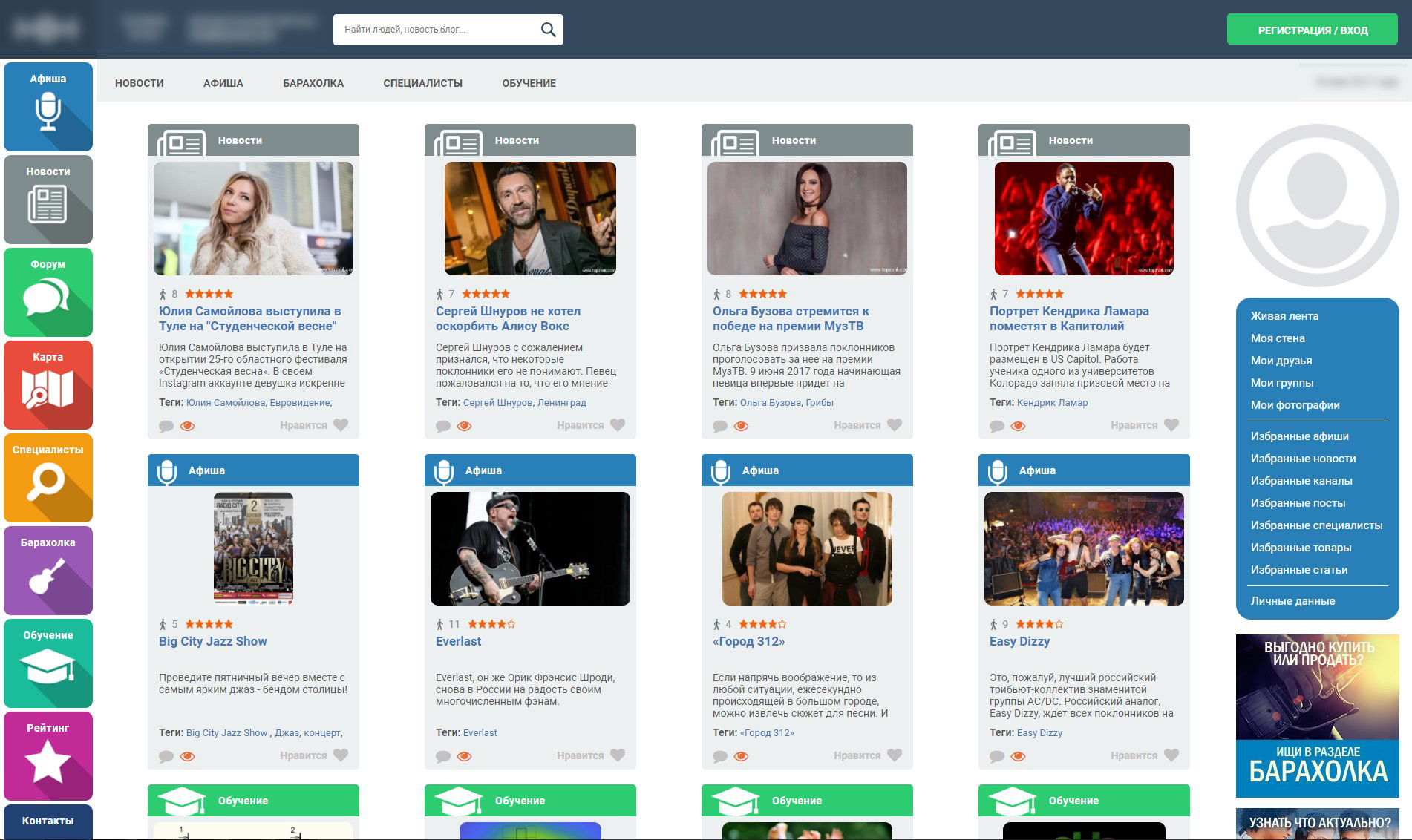This screenshot has width=1412, height=840.
Task: Click comment bubble on Сергей Шнуров card
Action: coord(443,426)
